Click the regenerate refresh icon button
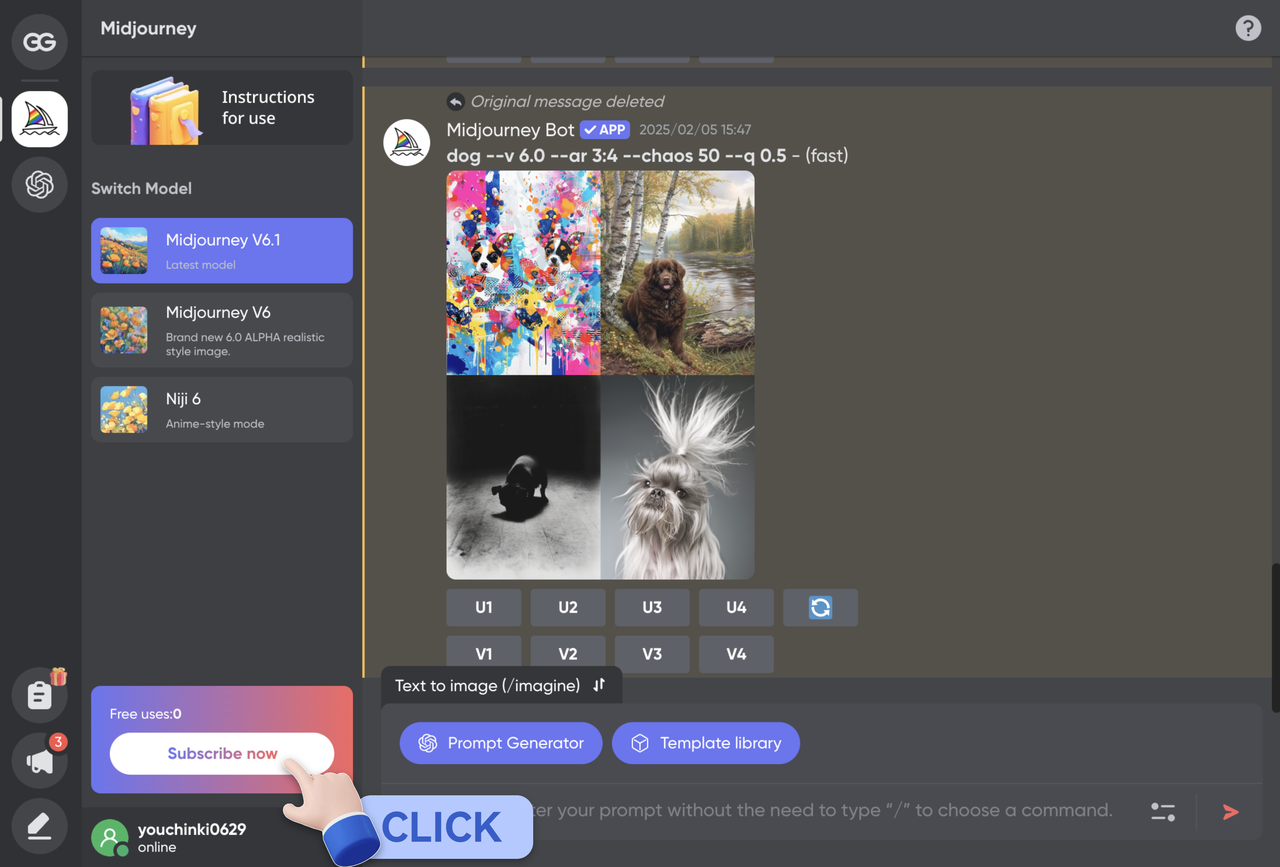 (x=820, y=607)
